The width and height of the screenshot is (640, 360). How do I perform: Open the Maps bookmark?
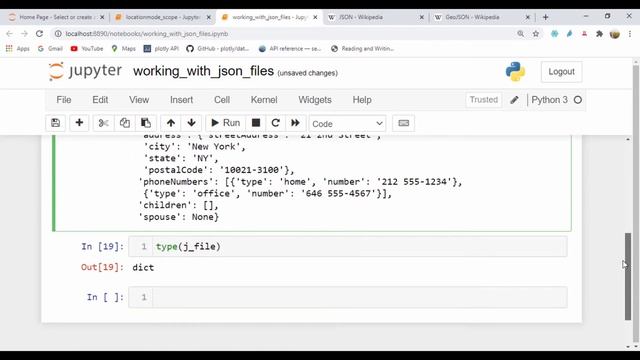tap(123, 49)
